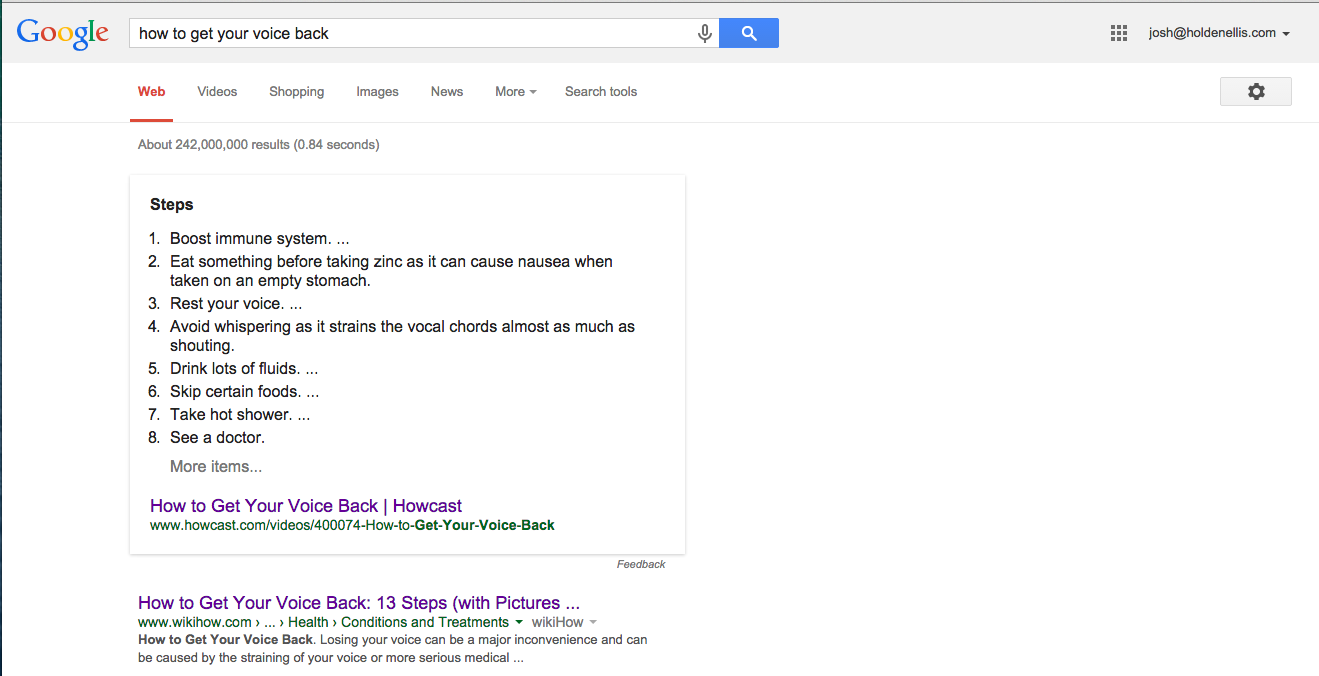Image resolution: width=1319 pixels, height=676 pixels.
Task: Click the wikiHow breadcrumb URL line
Action: pyautogui.click(x=323, y=622)
